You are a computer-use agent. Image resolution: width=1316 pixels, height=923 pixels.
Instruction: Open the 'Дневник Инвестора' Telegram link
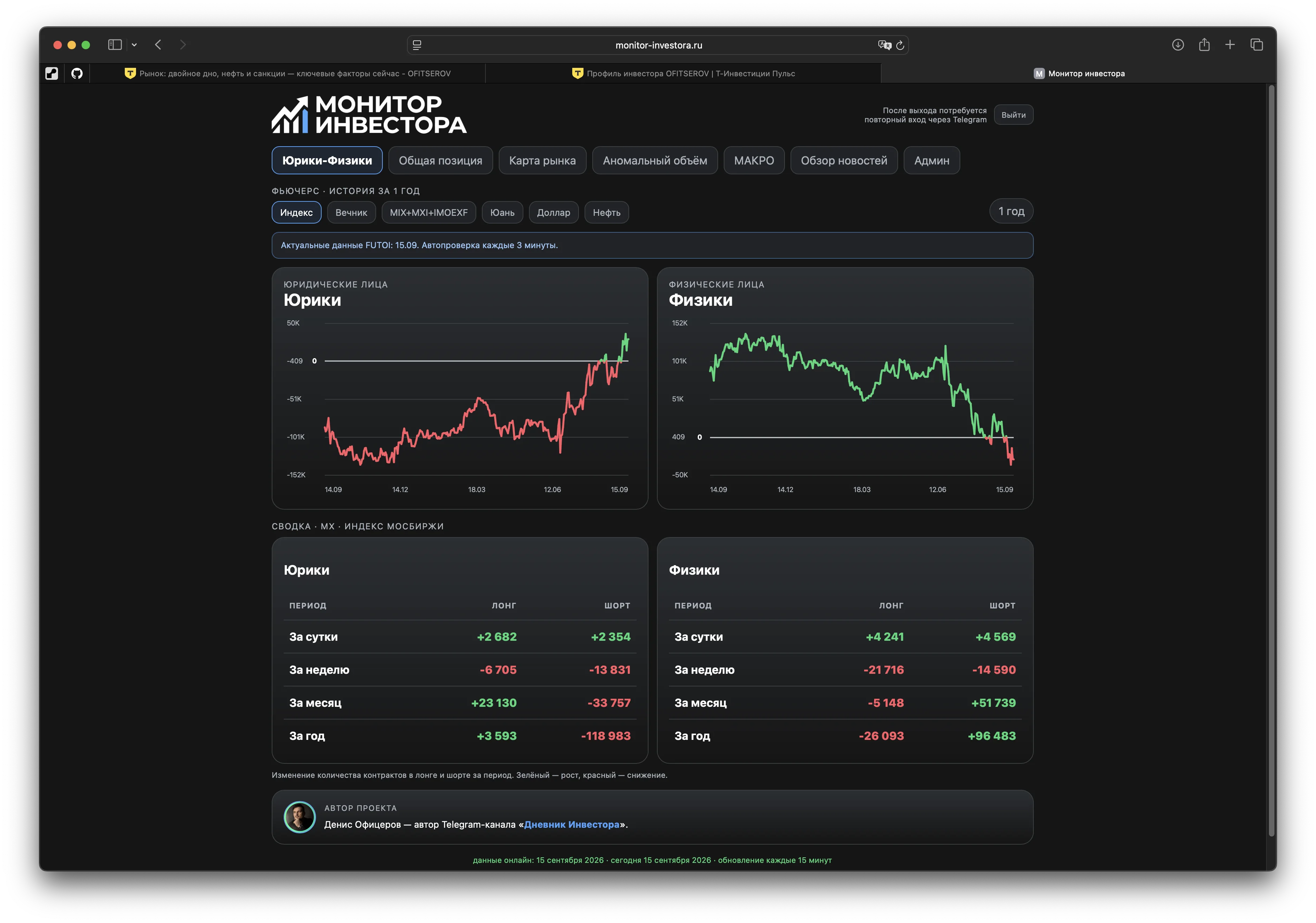click(572, 825)
